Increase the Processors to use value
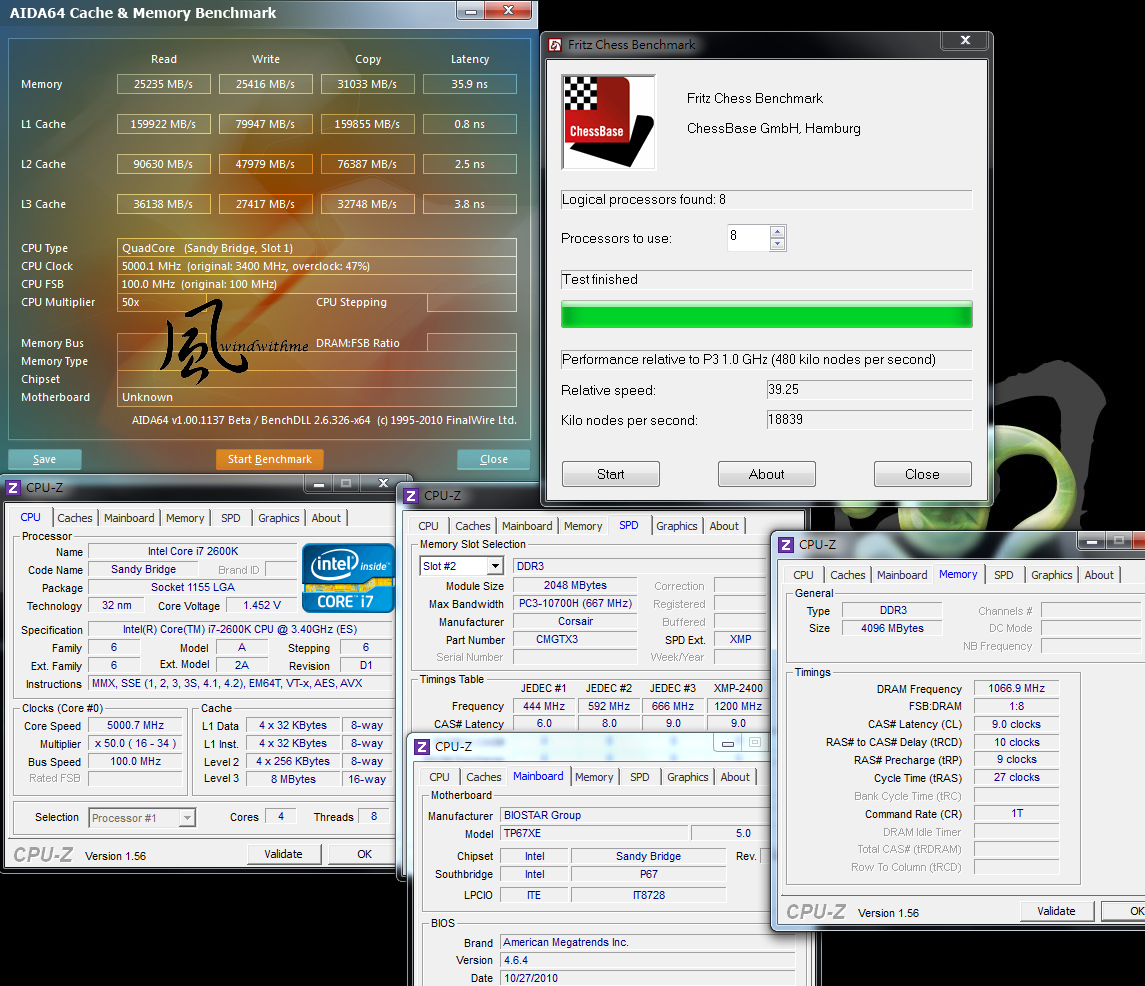The width and height of the screenshot is (1145, 986). coord(778,232)
